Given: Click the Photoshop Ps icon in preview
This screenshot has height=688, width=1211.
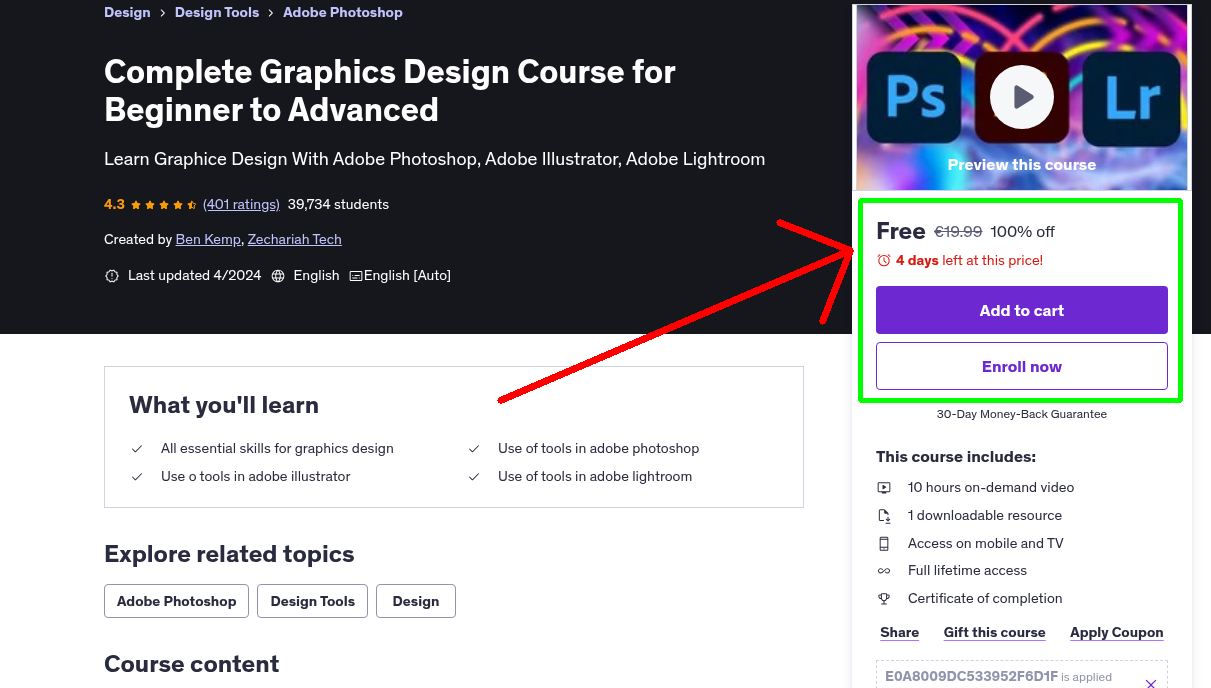Looking at the screenshot, I should click(914, 97).
